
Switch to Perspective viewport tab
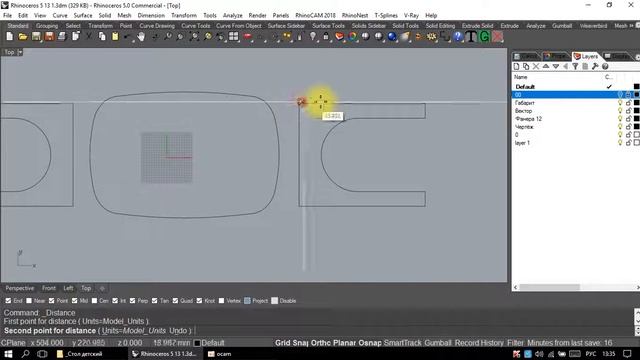[x=20, y=288]
